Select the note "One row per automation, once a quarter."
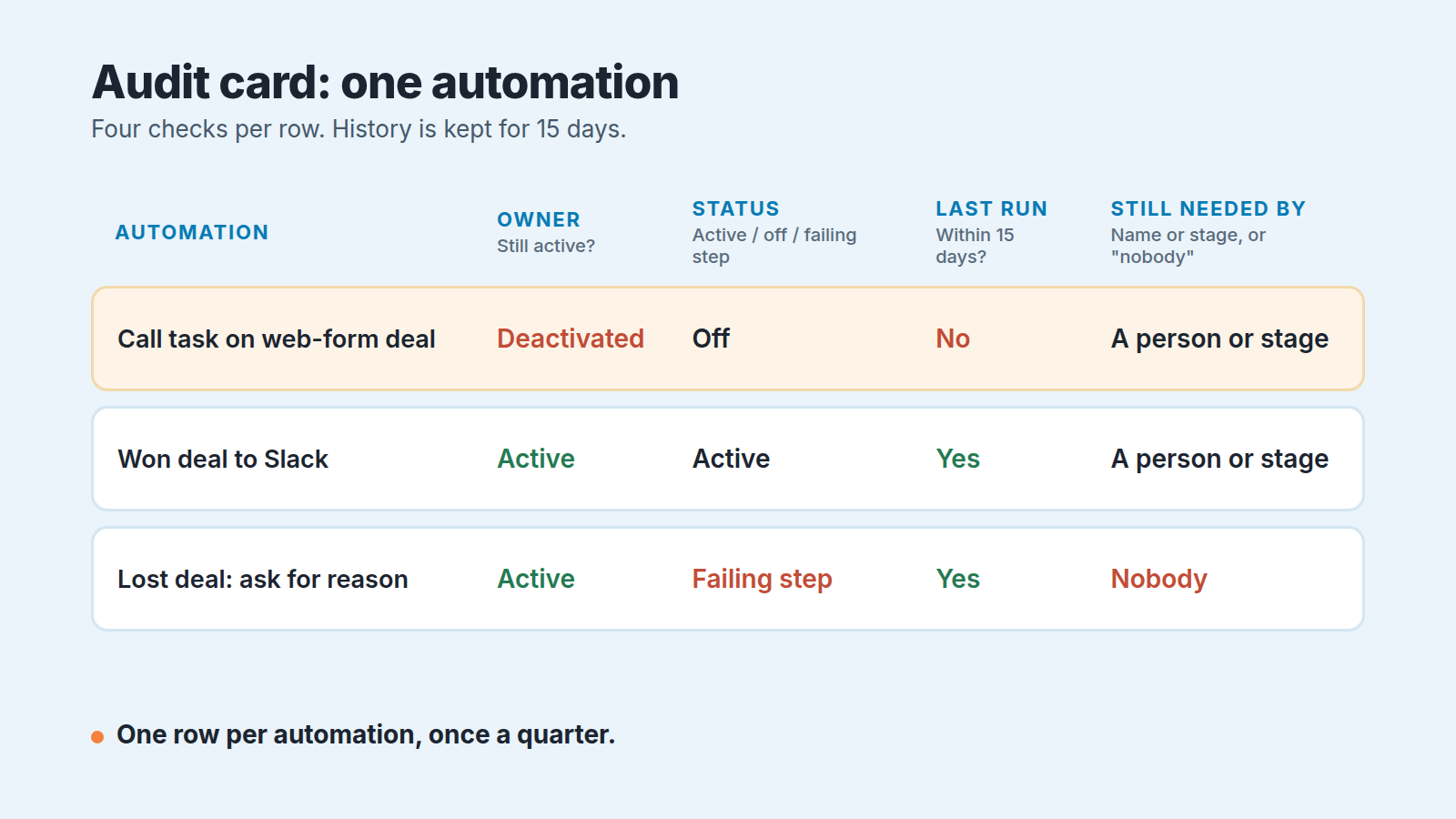Image resolution: width=1456 pixels, height=819 pixels. point(366,735)
